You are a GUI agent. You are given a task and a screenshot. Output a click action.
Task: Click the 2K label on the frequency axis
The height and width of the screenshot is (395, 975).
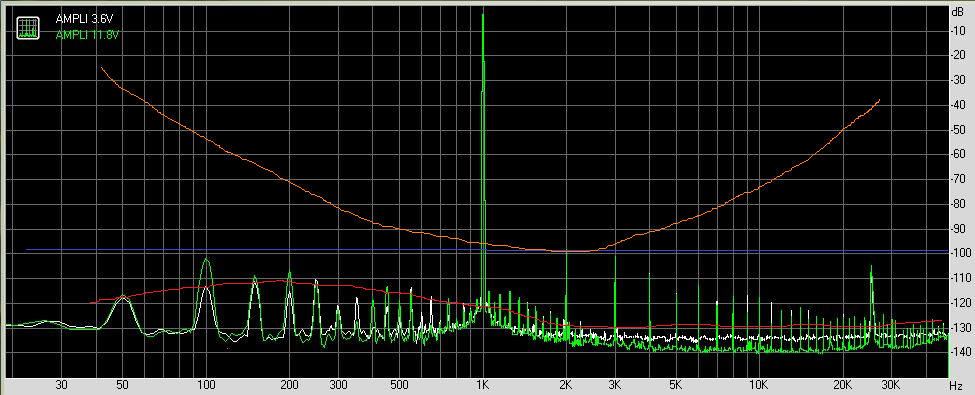pos(566,384)
